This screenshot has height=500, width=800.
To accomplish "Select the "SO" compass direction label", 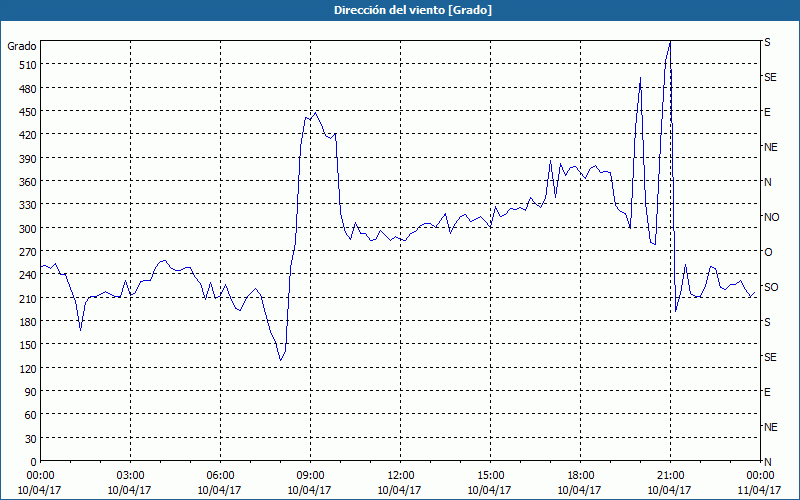I will pos(771,287).
